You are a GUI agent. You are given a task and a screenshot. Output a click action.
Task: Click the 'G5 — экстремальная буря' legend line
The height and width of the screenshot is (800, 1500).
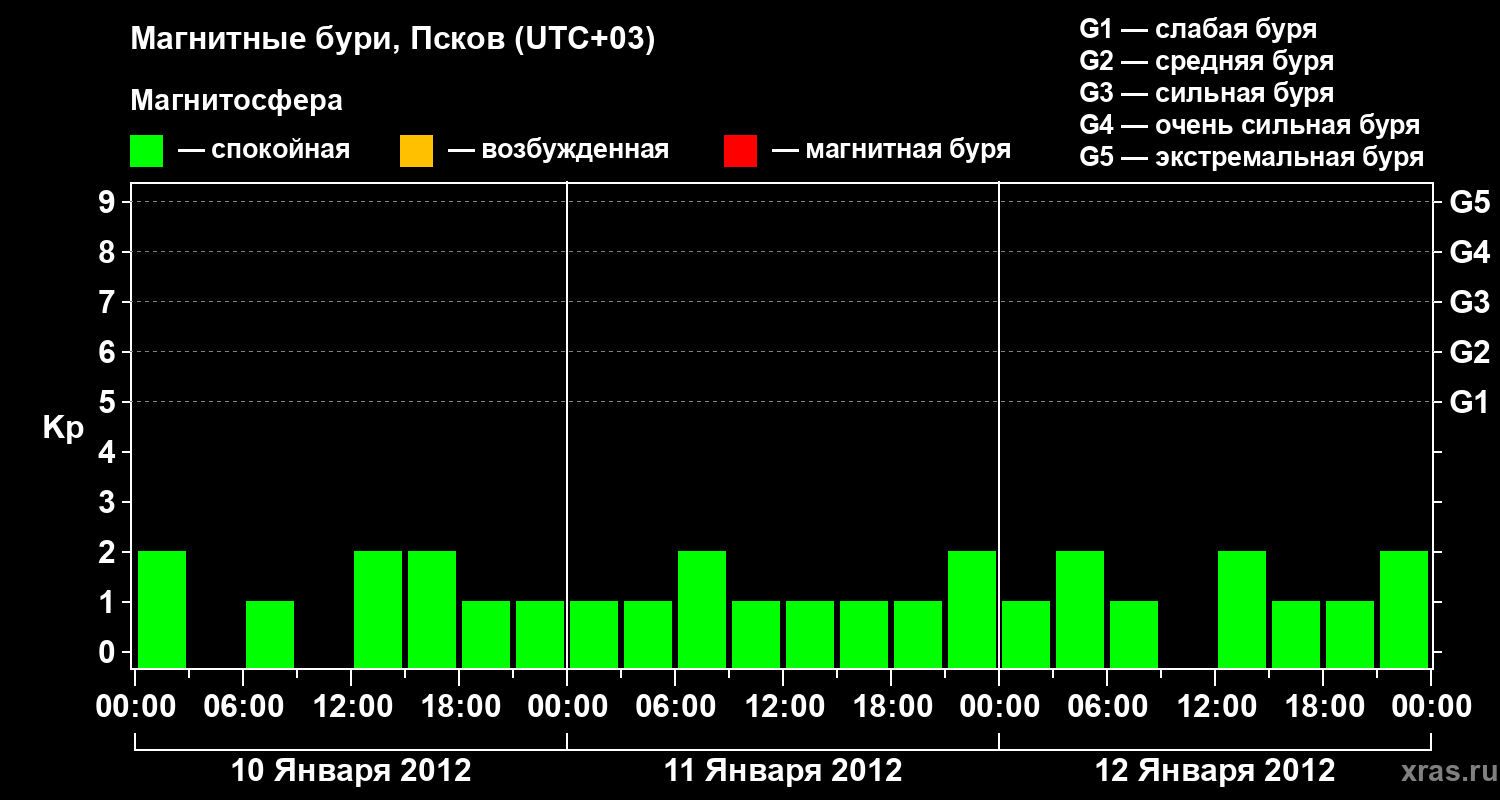pyautogui.click(x=1252, y=157)
